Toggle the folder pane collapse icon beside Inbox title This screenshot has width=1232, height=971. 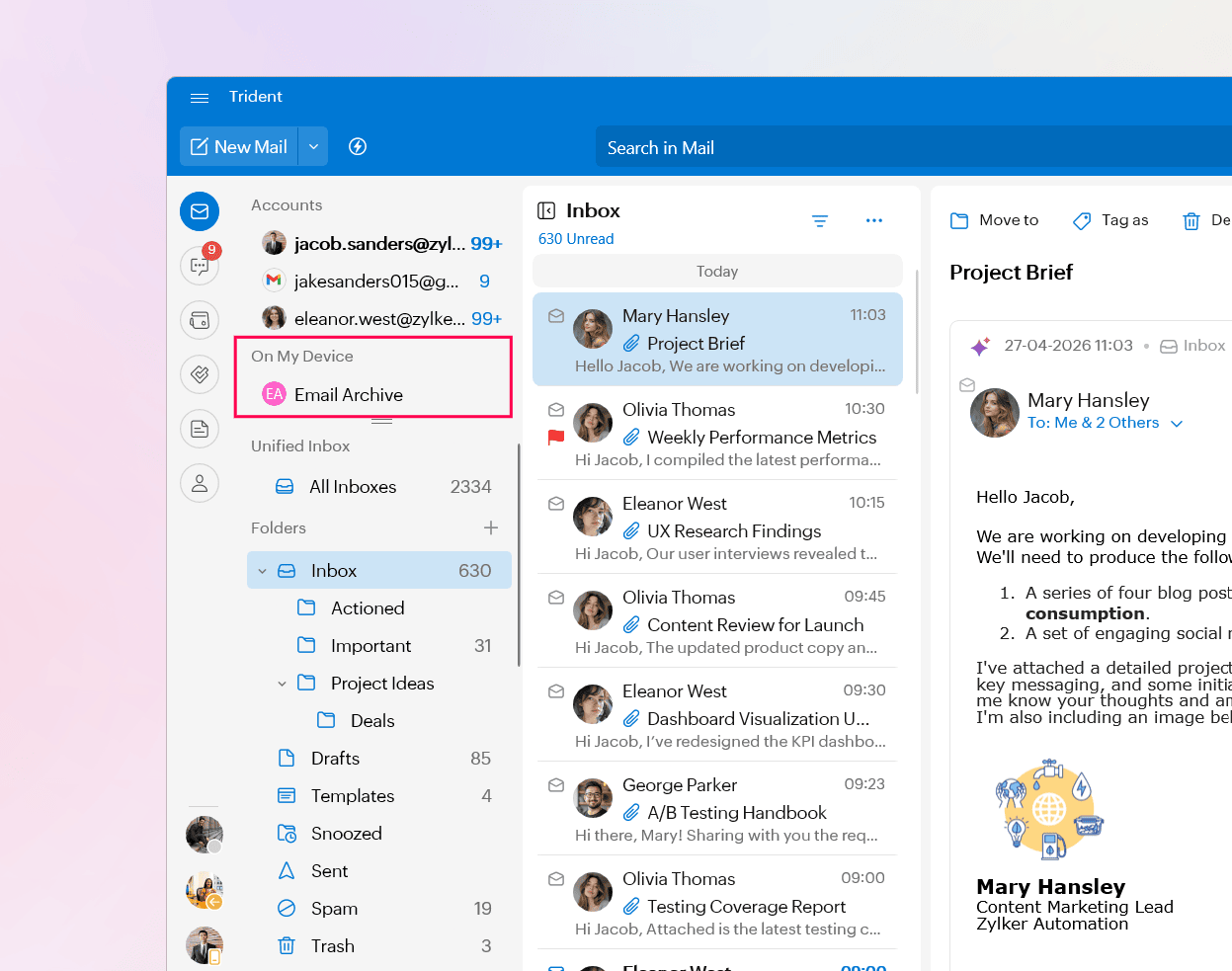pos(546,210)
